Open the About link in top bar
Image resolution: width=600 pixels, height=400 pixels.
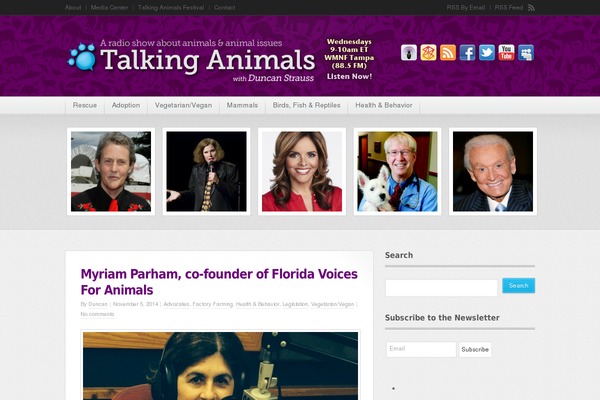click(x=73, y=7)
